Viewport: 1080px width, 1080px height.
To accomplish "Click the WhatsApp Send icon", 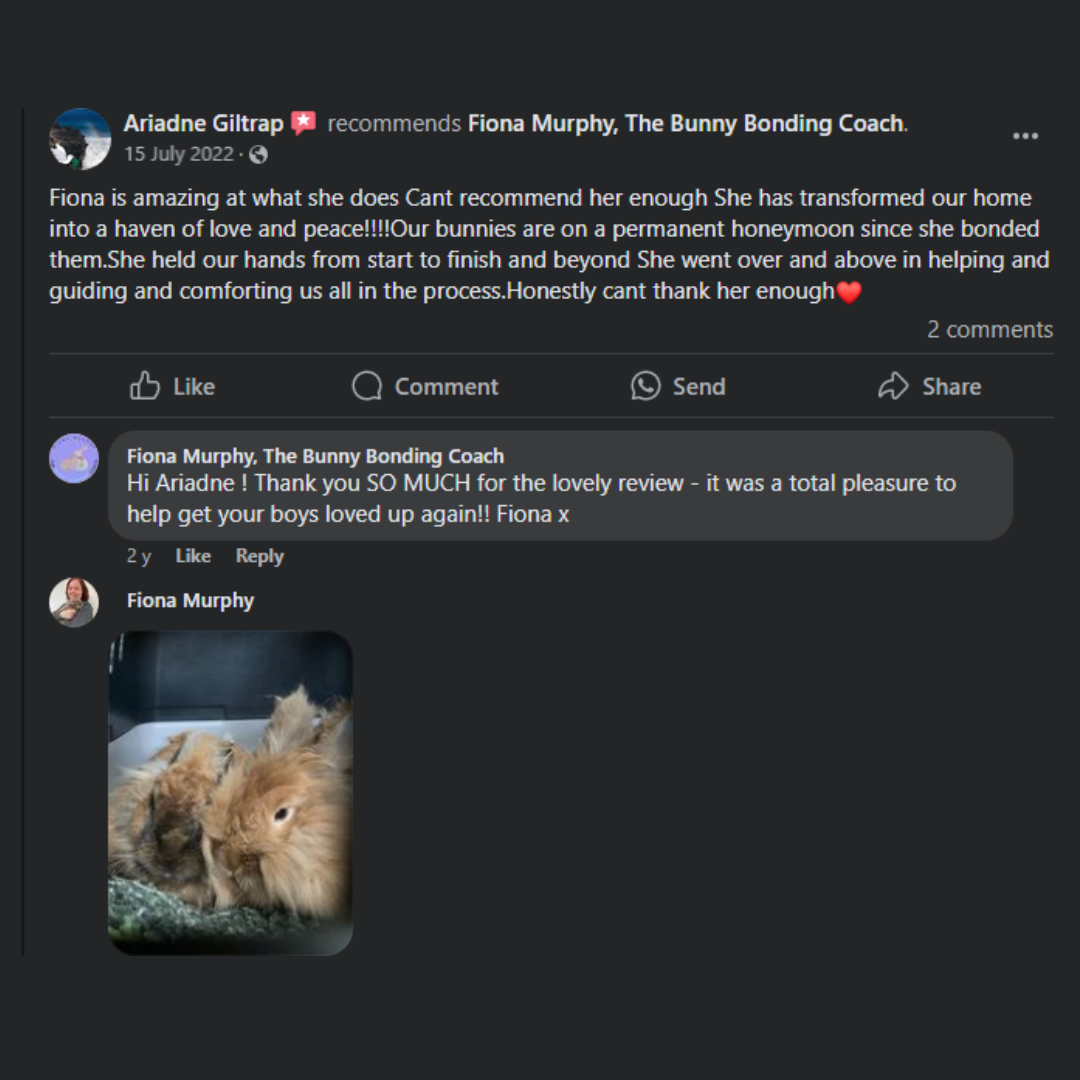I will (646, 386).
